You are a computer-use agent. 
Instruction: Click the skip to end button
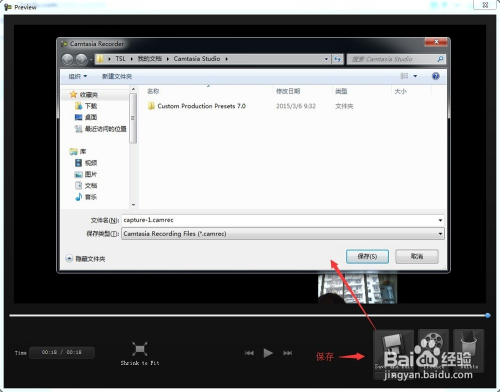pos(288,353)
